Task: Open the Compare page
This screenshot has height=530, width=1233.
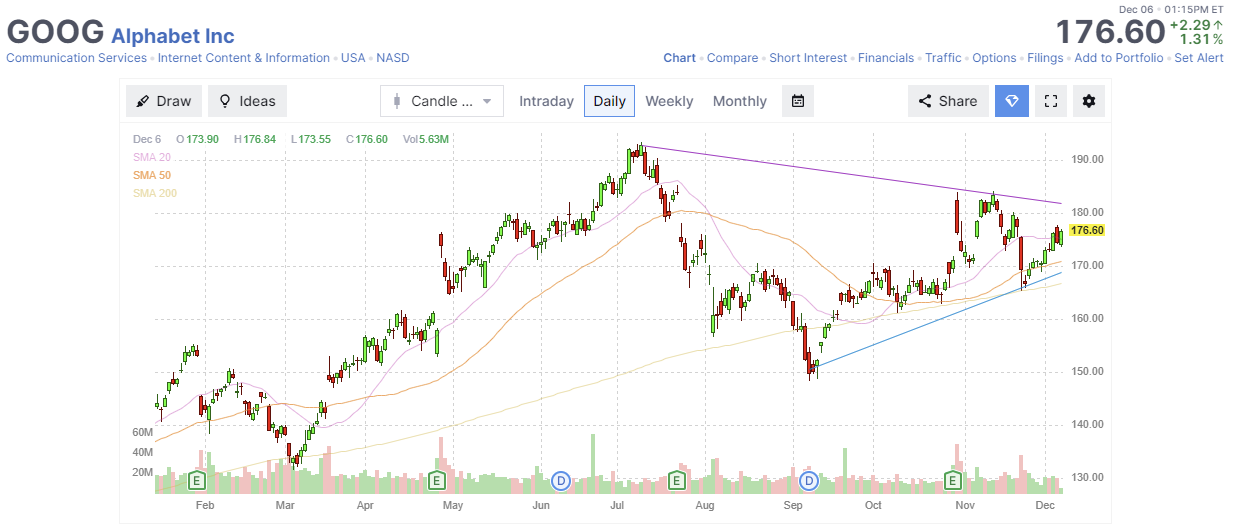Action: 733,58
